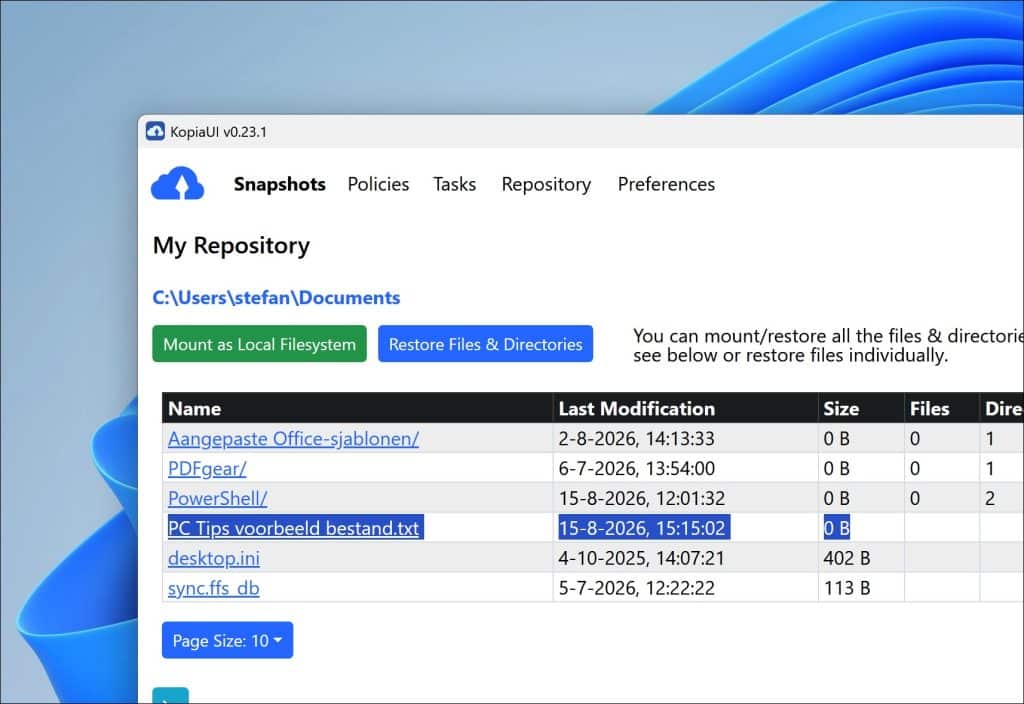Switch to the Policies tab
Screen dimensions: 1024x704
(378, 184)
